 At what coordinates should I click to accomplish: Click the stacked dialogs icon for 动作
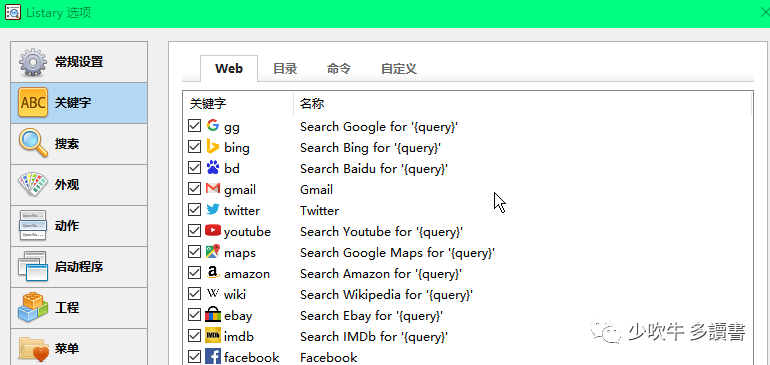tap(33, 225)
